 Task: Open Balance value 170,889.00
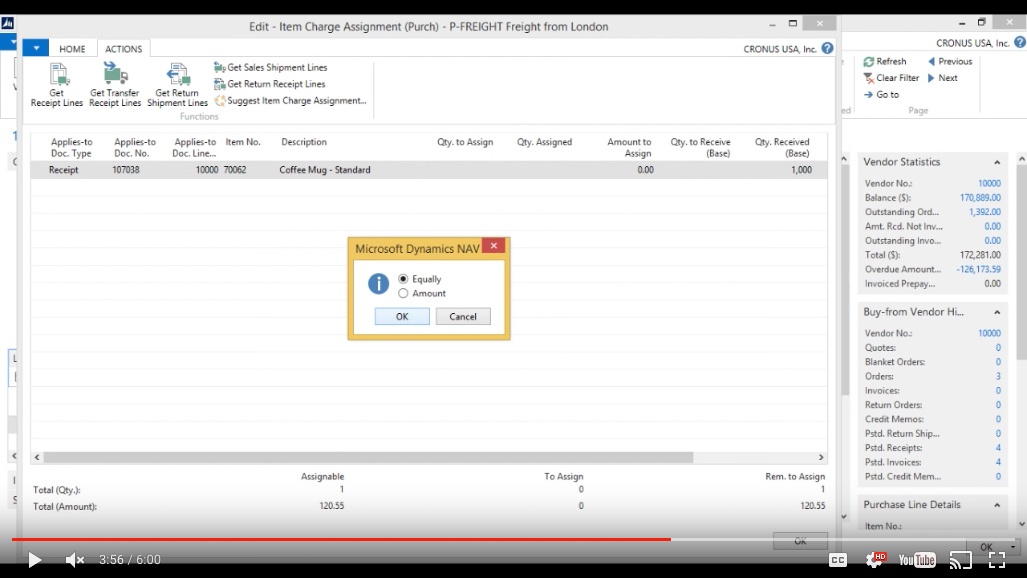pos(980,198)
